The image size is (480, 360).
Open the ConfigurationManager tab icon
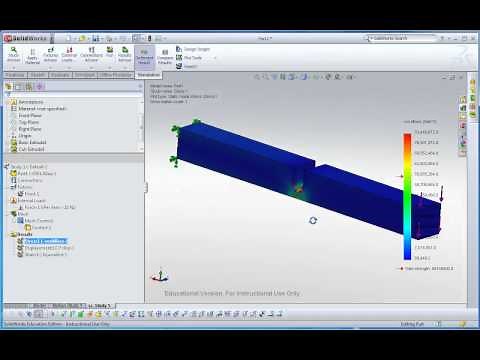(x=29, y=87)
